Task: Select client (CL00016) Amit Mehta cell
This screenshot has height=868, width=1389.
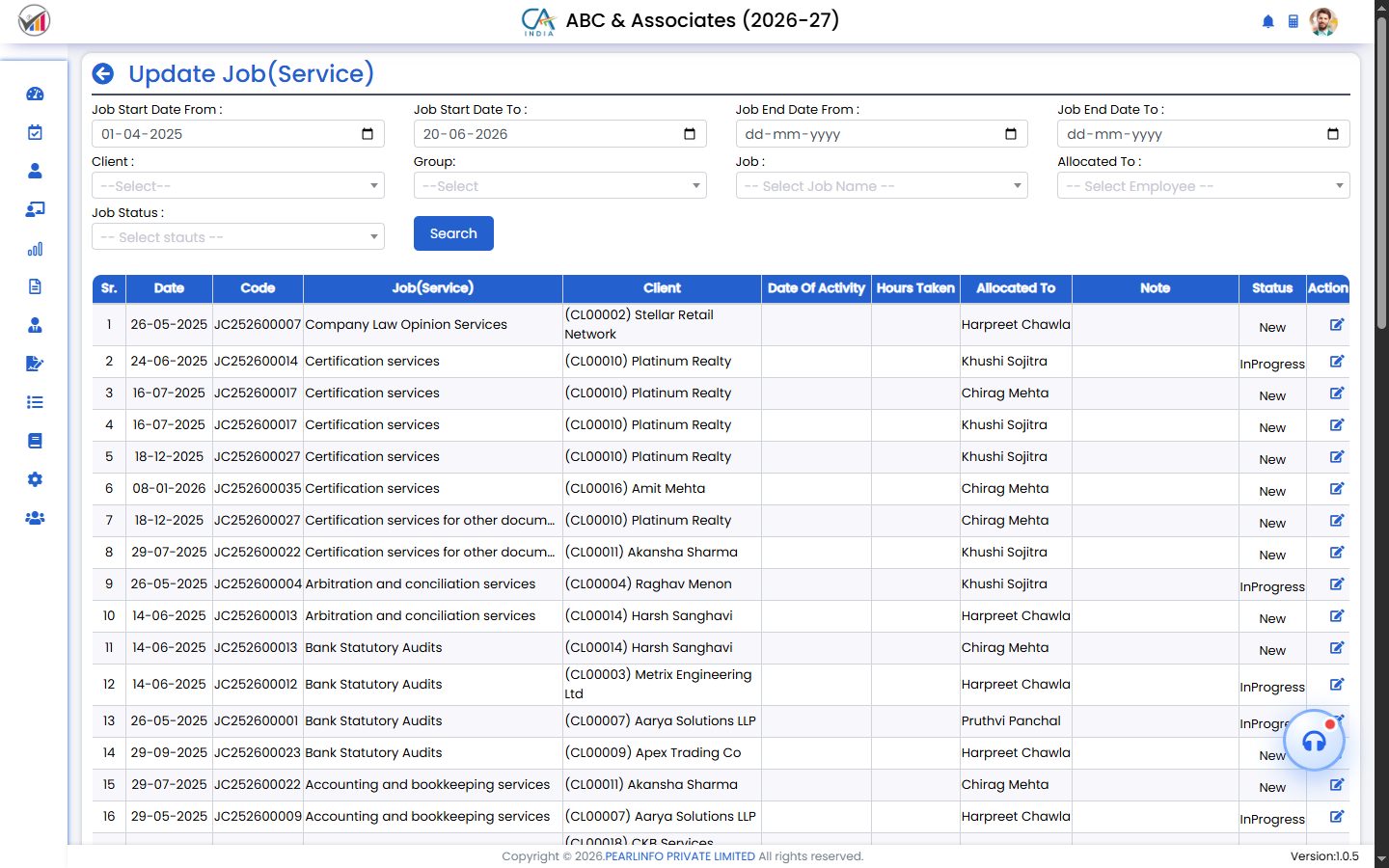Action: coord(662,488)
